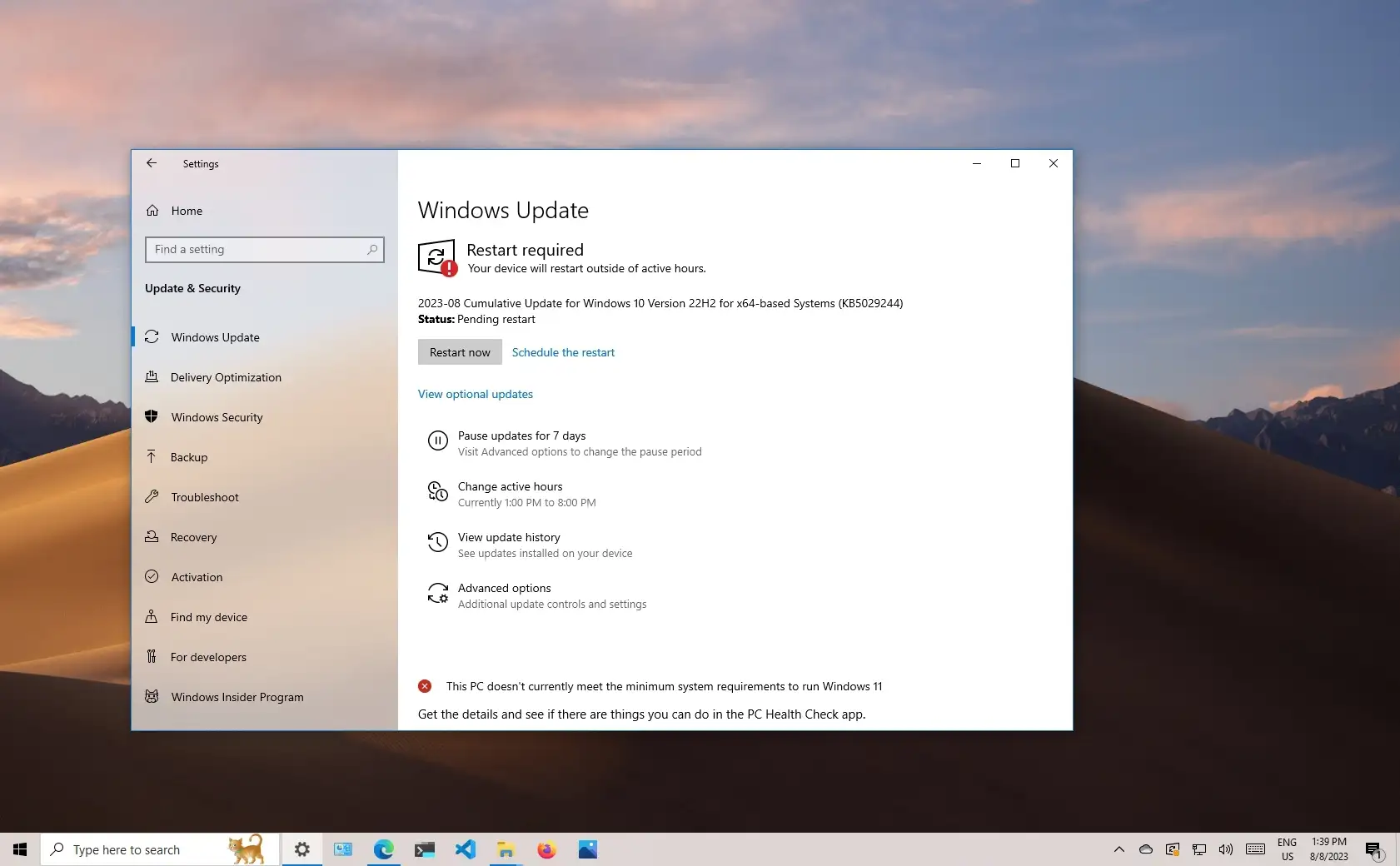
Task: Click the Restart required status icon
Action: point(437,258)
